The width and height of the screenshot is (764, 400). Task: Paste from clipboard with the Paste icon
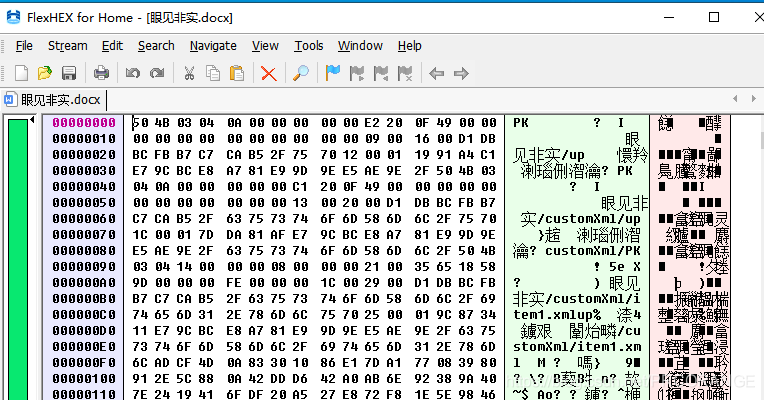tap(237, 73)
